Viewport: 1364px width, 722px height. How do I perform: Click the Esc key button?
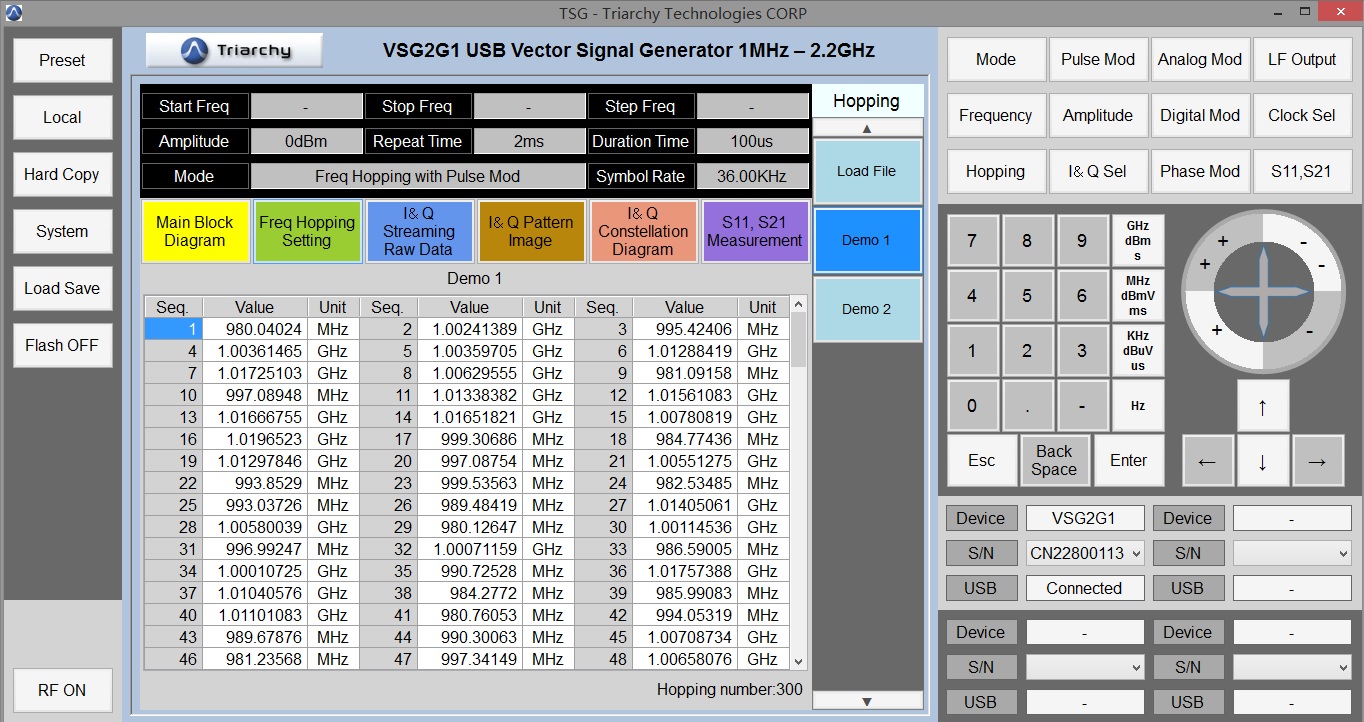pos(982,461)
